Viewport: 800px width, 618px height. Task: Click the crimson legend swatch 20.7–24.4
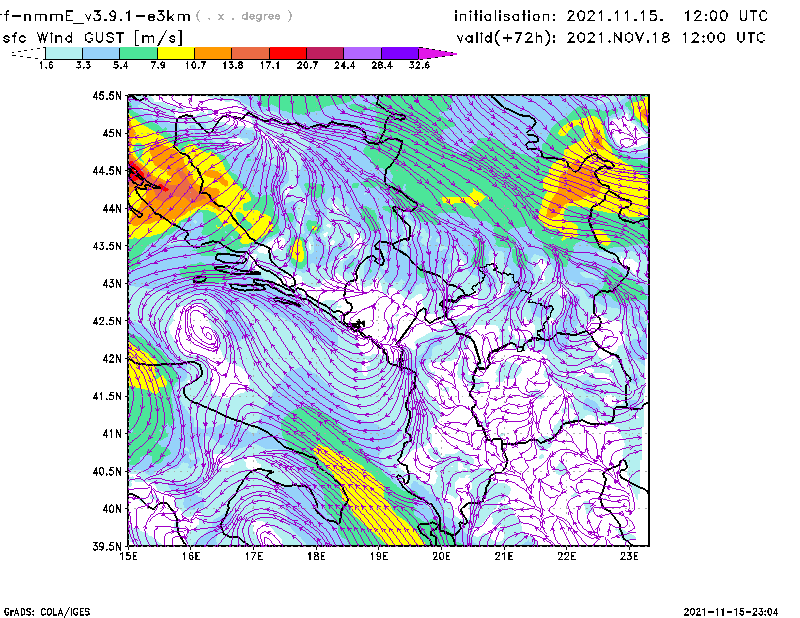pyautogui.click(x=325, y=53)
